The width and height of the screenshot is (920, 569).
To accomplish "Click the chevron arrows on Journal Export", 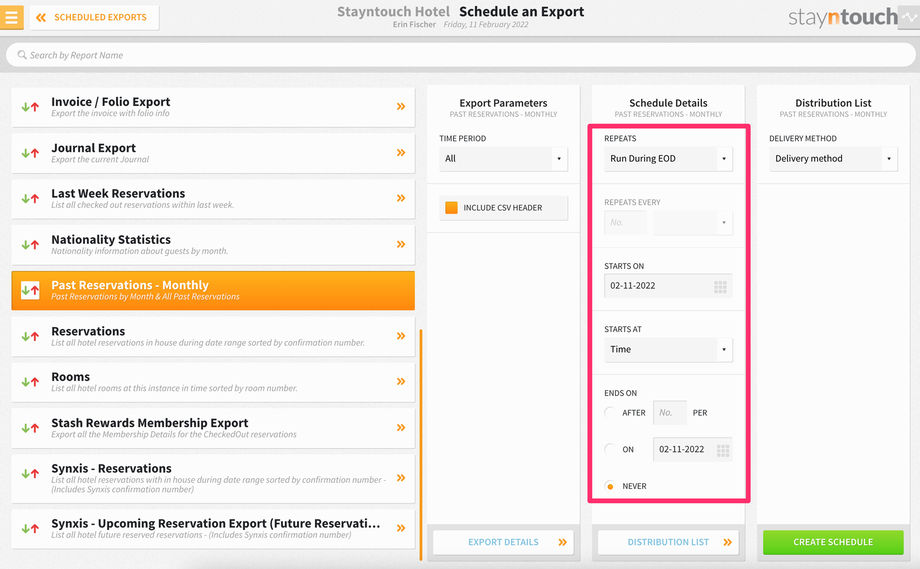I will [x=401, y=153].
